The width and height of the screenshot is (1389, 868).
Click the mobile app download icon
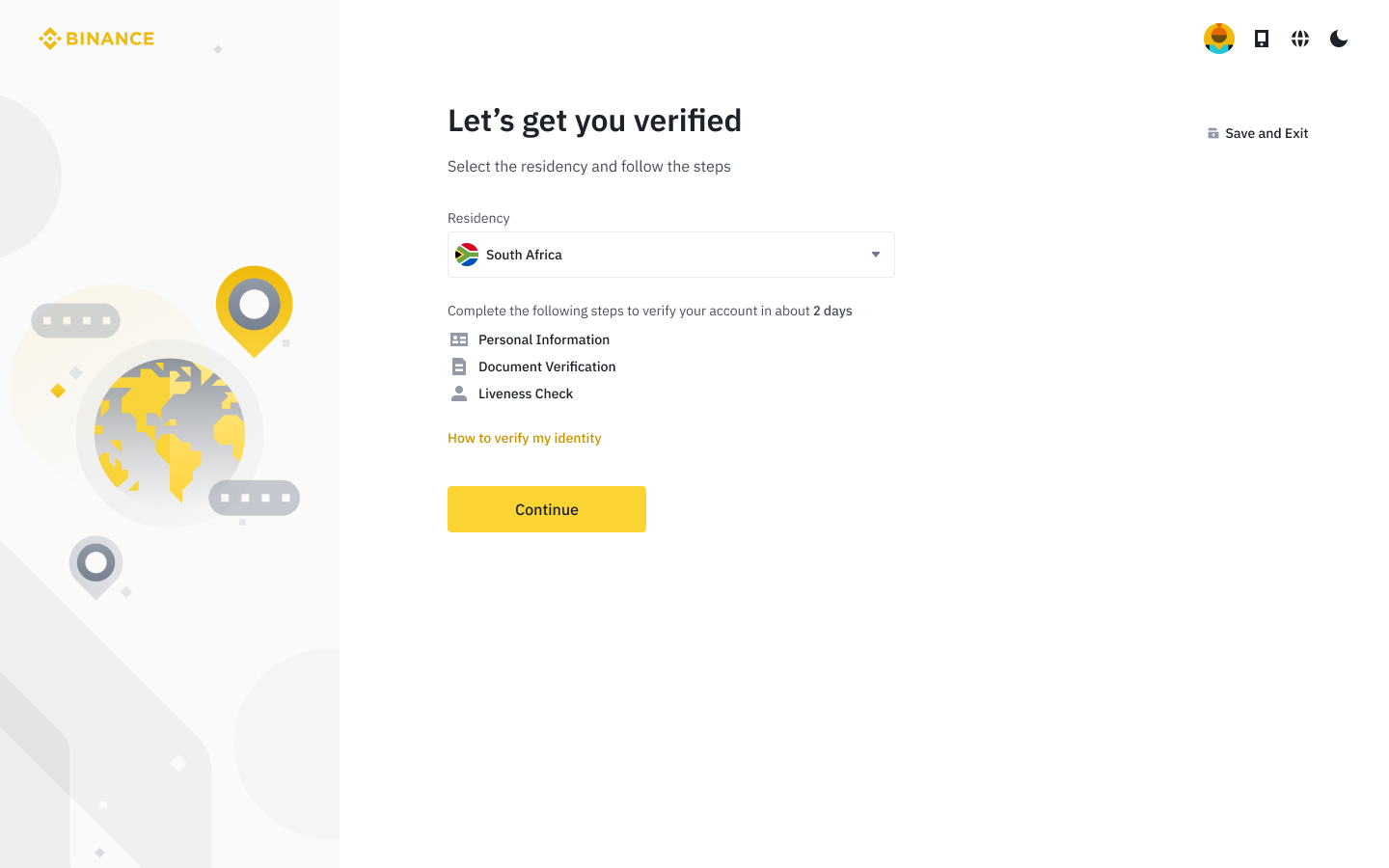click(1261, 38)
